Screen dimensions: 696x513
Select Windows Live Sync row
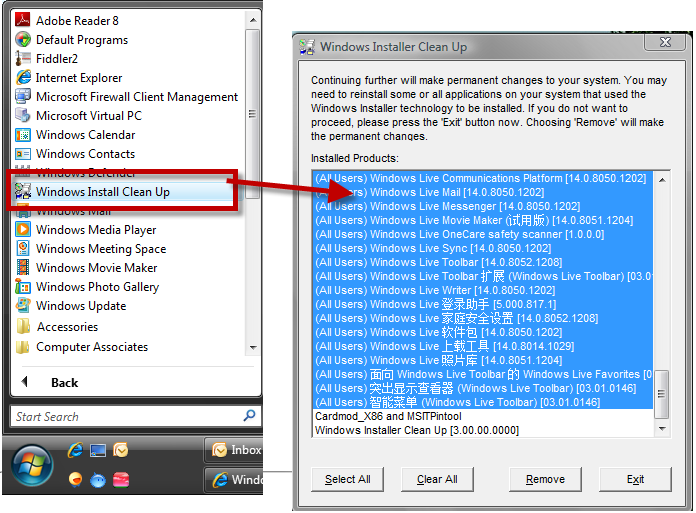tap(483, 248)
